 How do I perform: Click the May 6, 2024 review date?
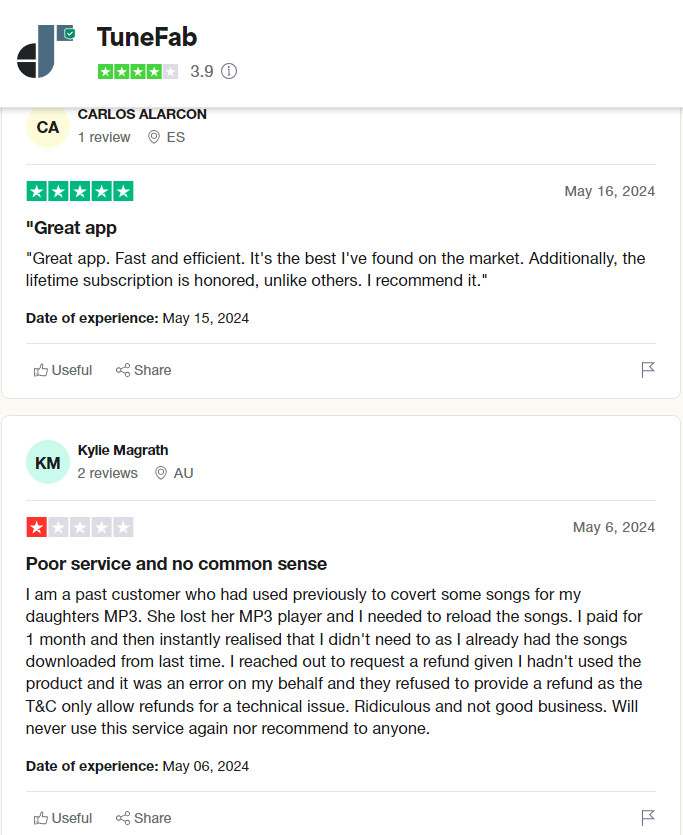614,527
